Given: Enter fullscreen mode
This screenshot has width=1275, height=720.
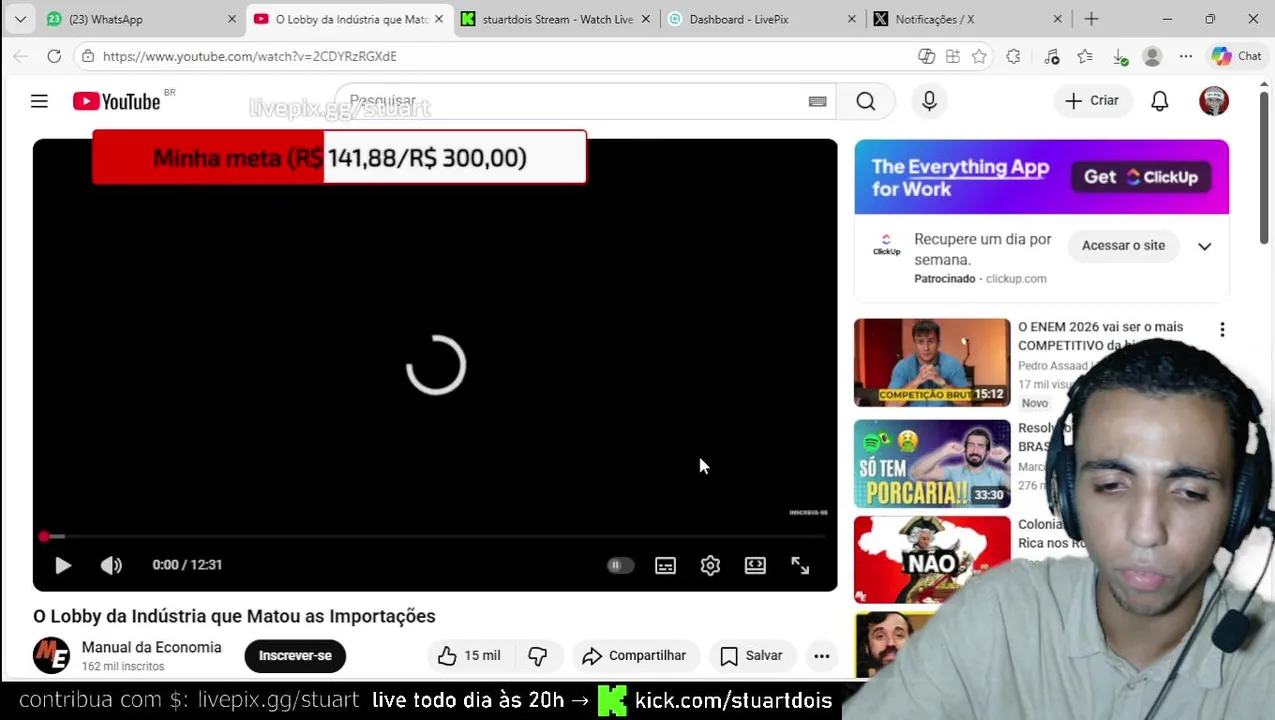Looking at the screenshot, I should pos(800,565).
